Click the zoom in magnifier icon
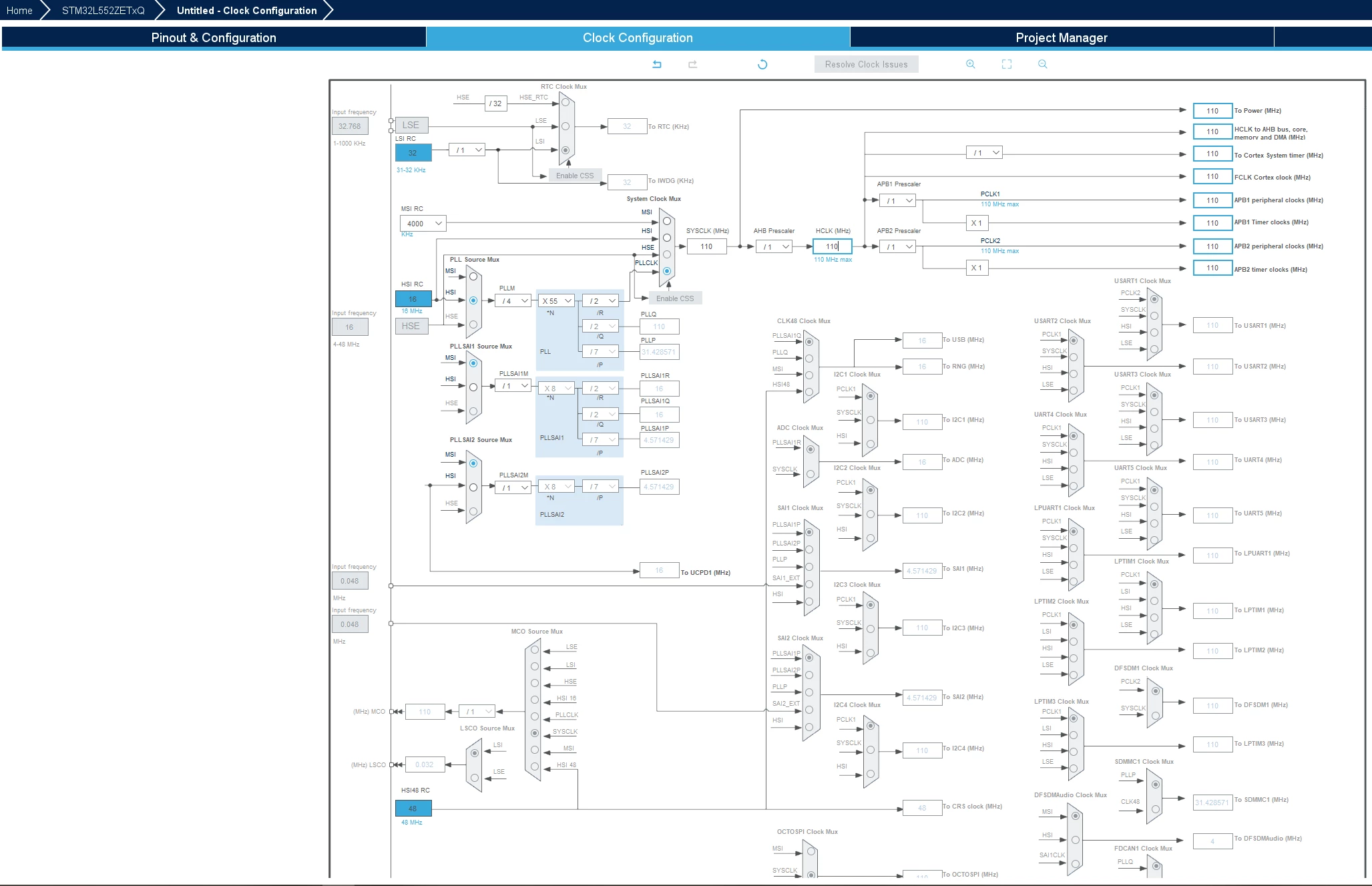 click(x=971, y=64)
